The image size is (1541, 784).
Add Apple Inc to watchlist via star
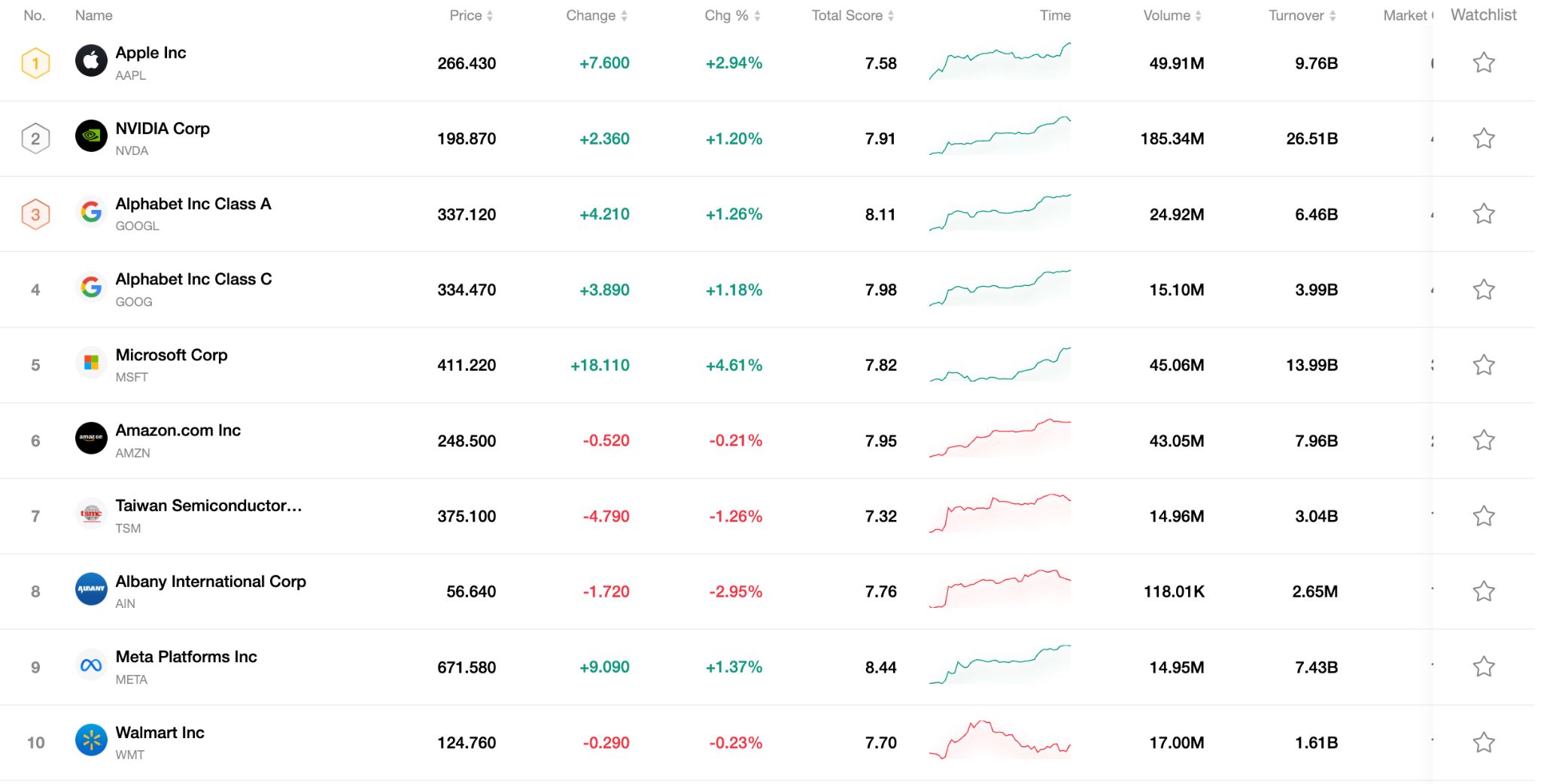[1484, 62]
